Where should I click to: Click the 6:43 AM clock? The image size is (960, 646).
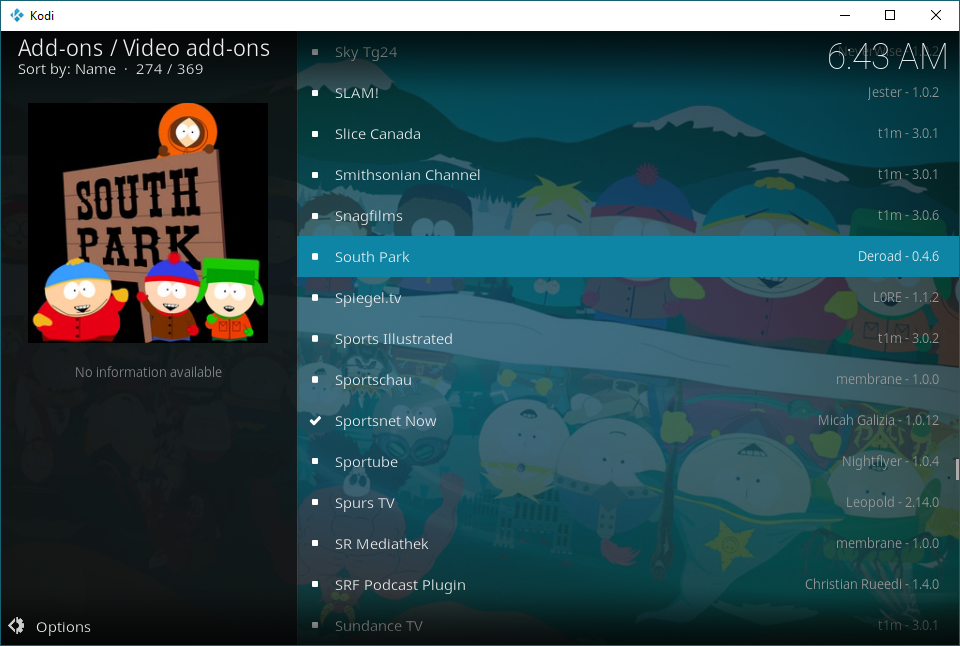point(887,57)
